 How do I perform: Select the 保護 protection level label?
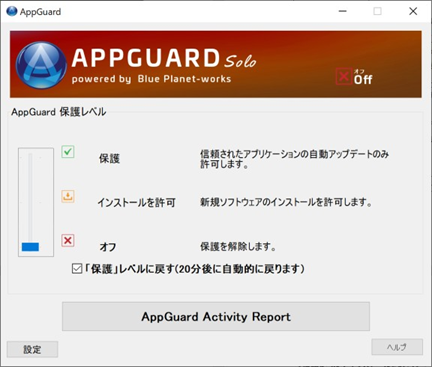pos(109,159)
